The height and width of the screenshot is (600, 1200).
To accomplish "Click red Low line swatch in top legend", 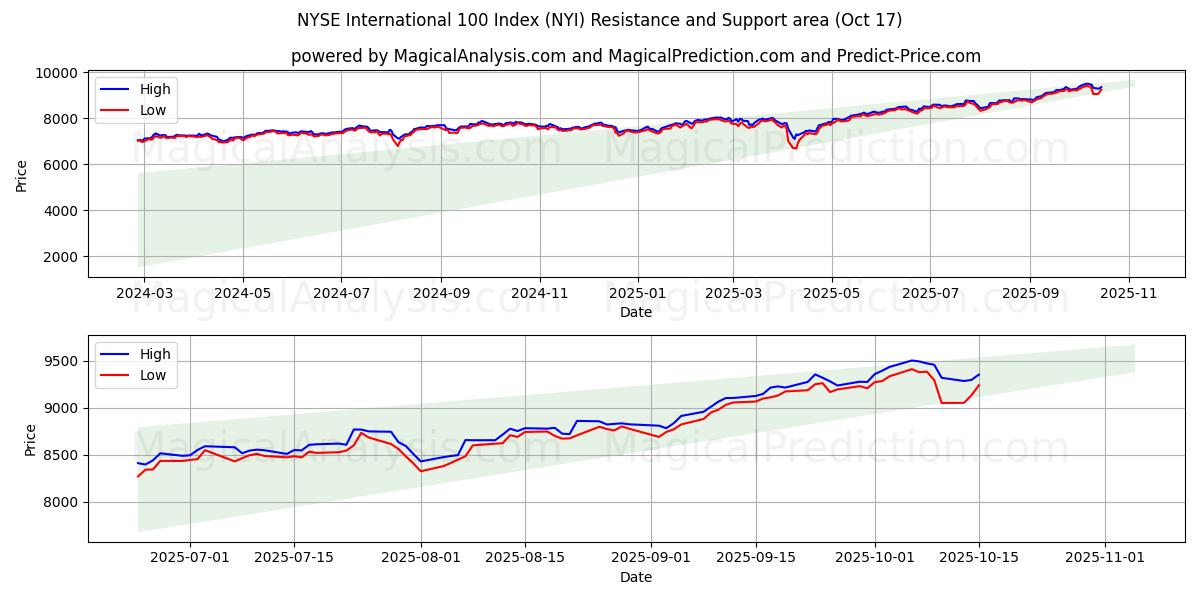I will [x=116, y=110].
